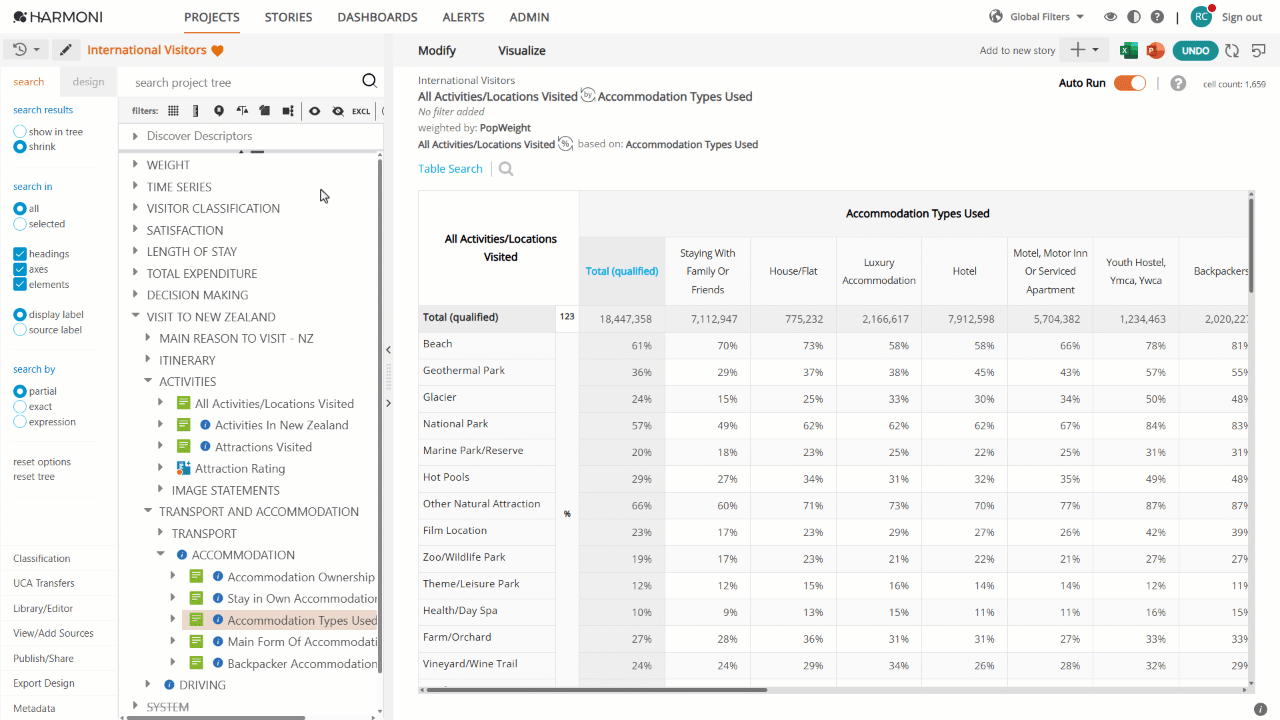Open the Add to new story plus dropdown

pyautogui.click(x=1084, y=50)
